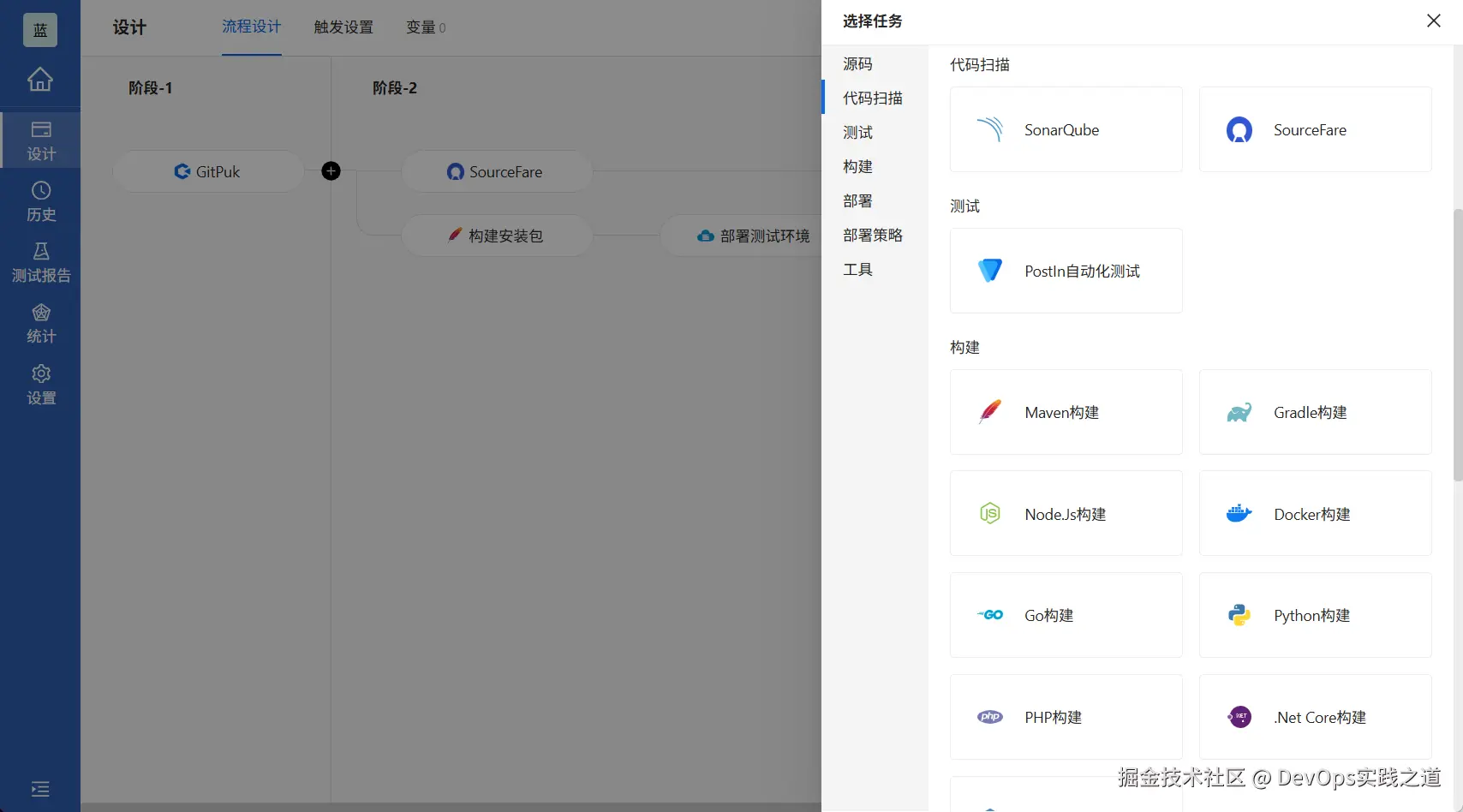Click the Docker whale icon

tap(1239, 514)
